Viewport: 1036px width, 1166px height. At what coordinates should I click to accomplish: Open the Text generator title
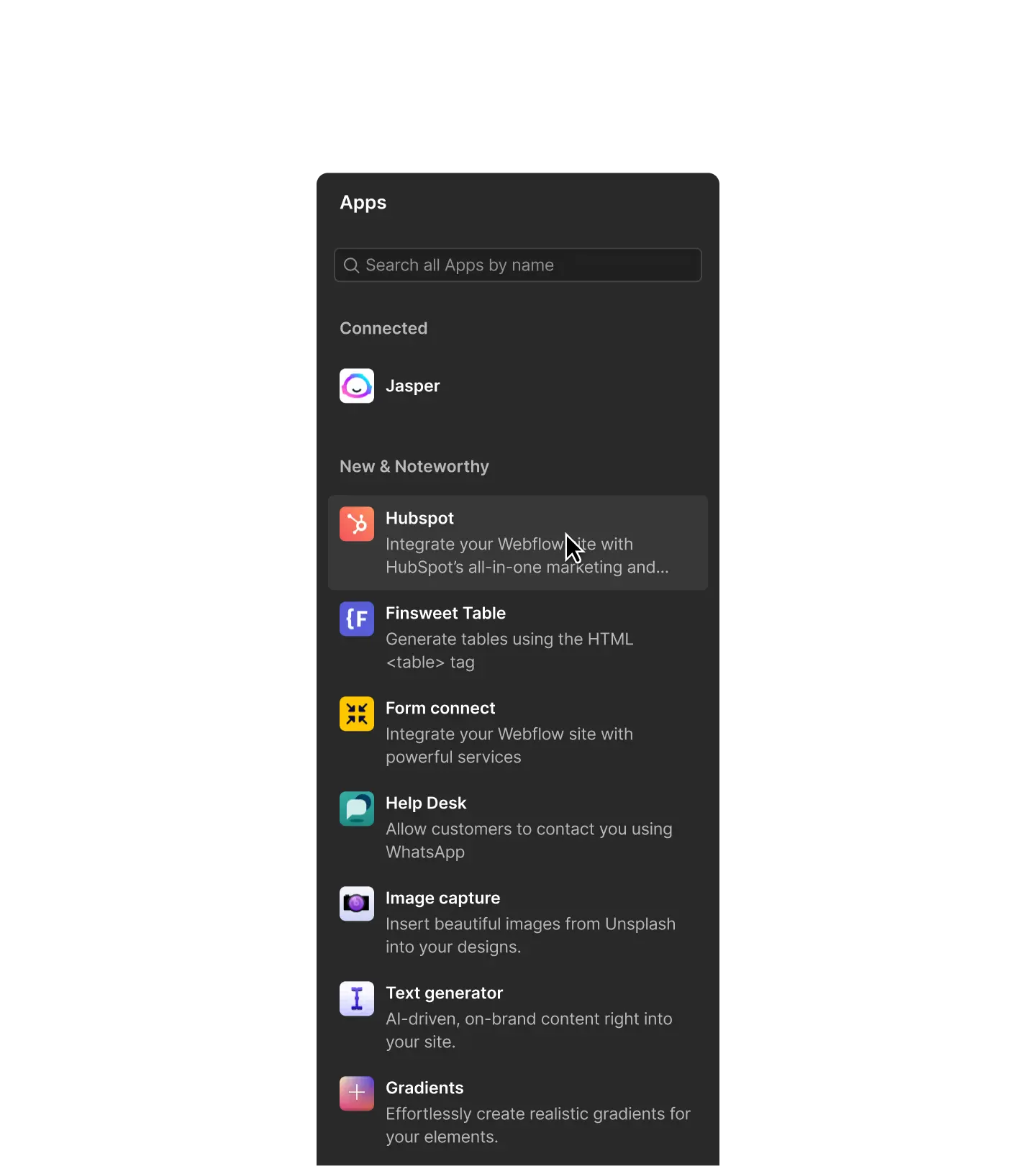click(x=444, y=993)
